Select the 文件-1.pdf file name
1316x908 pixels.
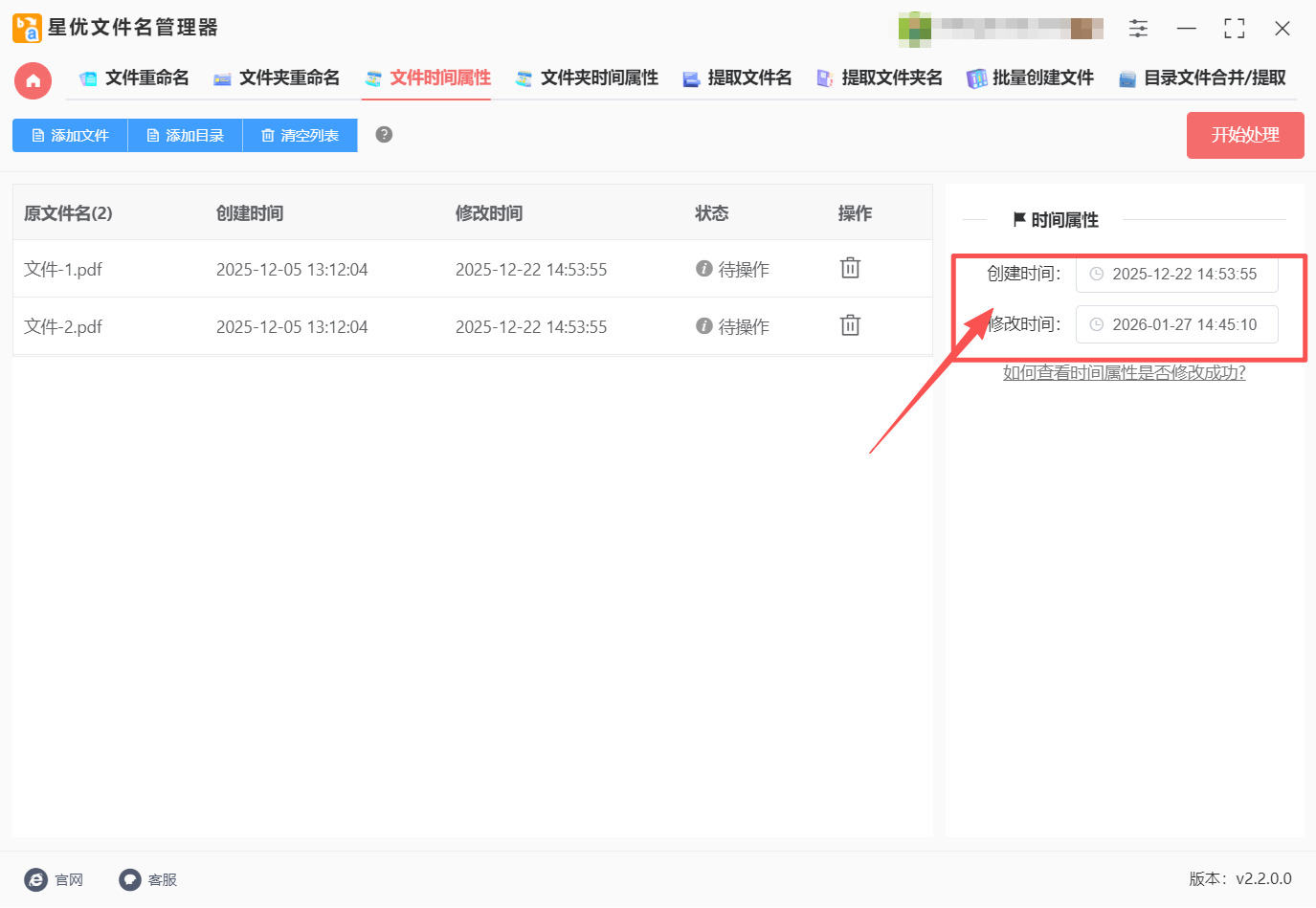[63, 270]
